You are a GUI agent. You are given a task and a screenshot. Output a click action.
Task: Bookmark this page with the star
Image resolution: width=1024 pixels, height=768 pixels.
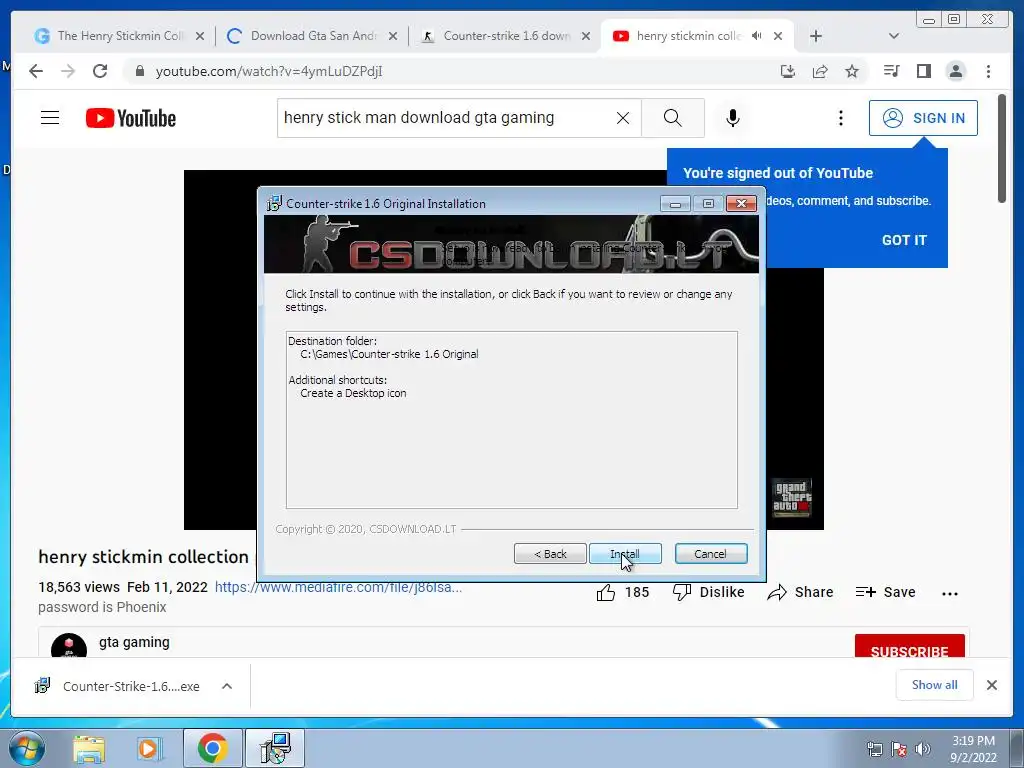pyautogui.click(x=852, y=71)
